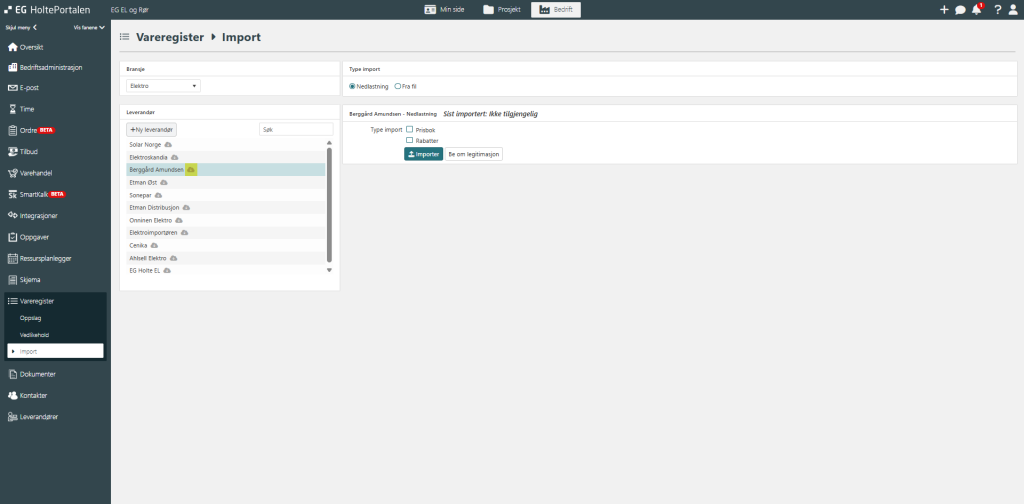Click the 'Ny leverandør' button

152,130
